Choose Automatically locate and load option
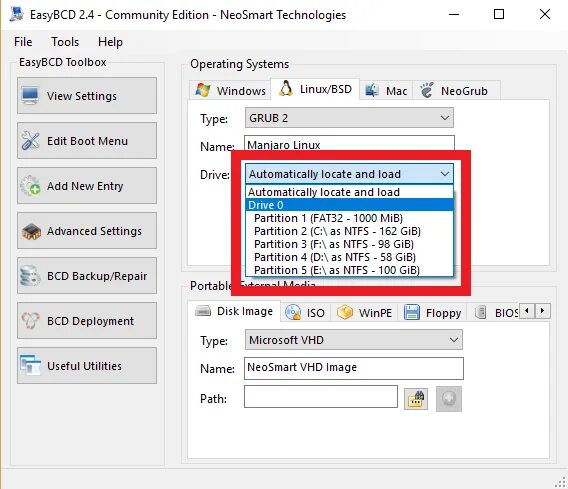 click(x=349, y=192)
